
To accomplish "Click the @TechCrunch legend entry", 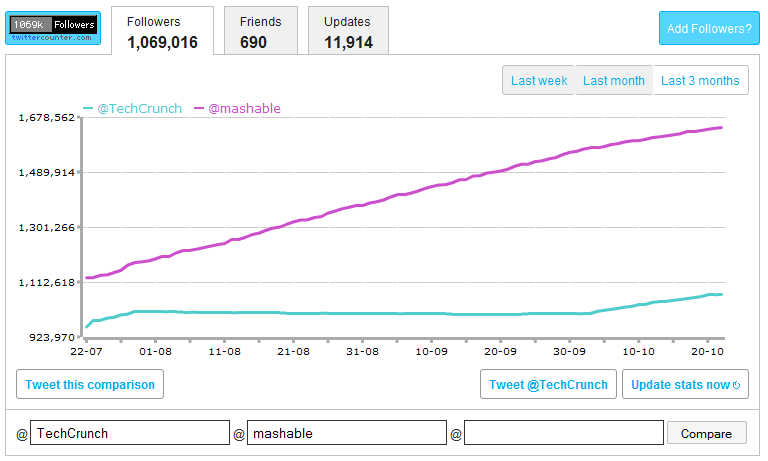I will pyautogui.click(x=133, y=108).
